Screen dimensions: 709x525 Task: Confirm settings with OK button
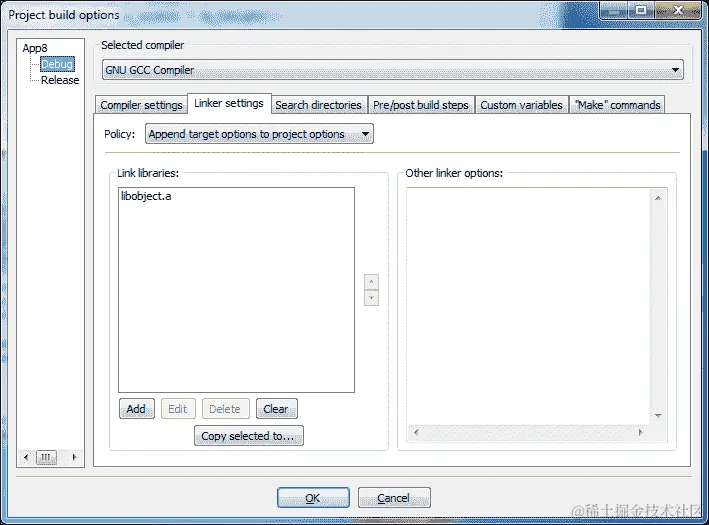coord(313,498)
